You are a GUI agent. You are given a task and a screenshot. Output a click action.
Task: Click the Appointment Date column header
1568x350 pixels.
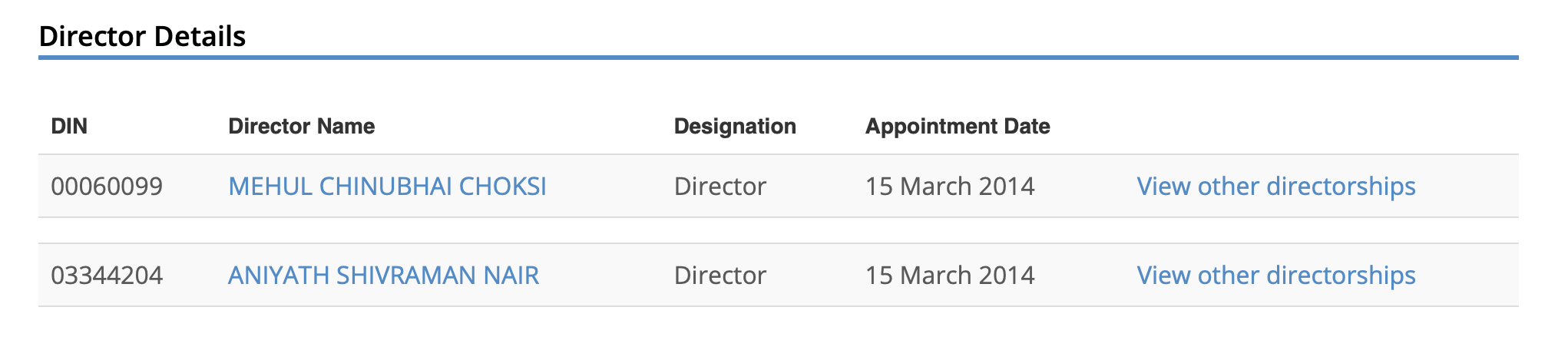coord(957,127)
